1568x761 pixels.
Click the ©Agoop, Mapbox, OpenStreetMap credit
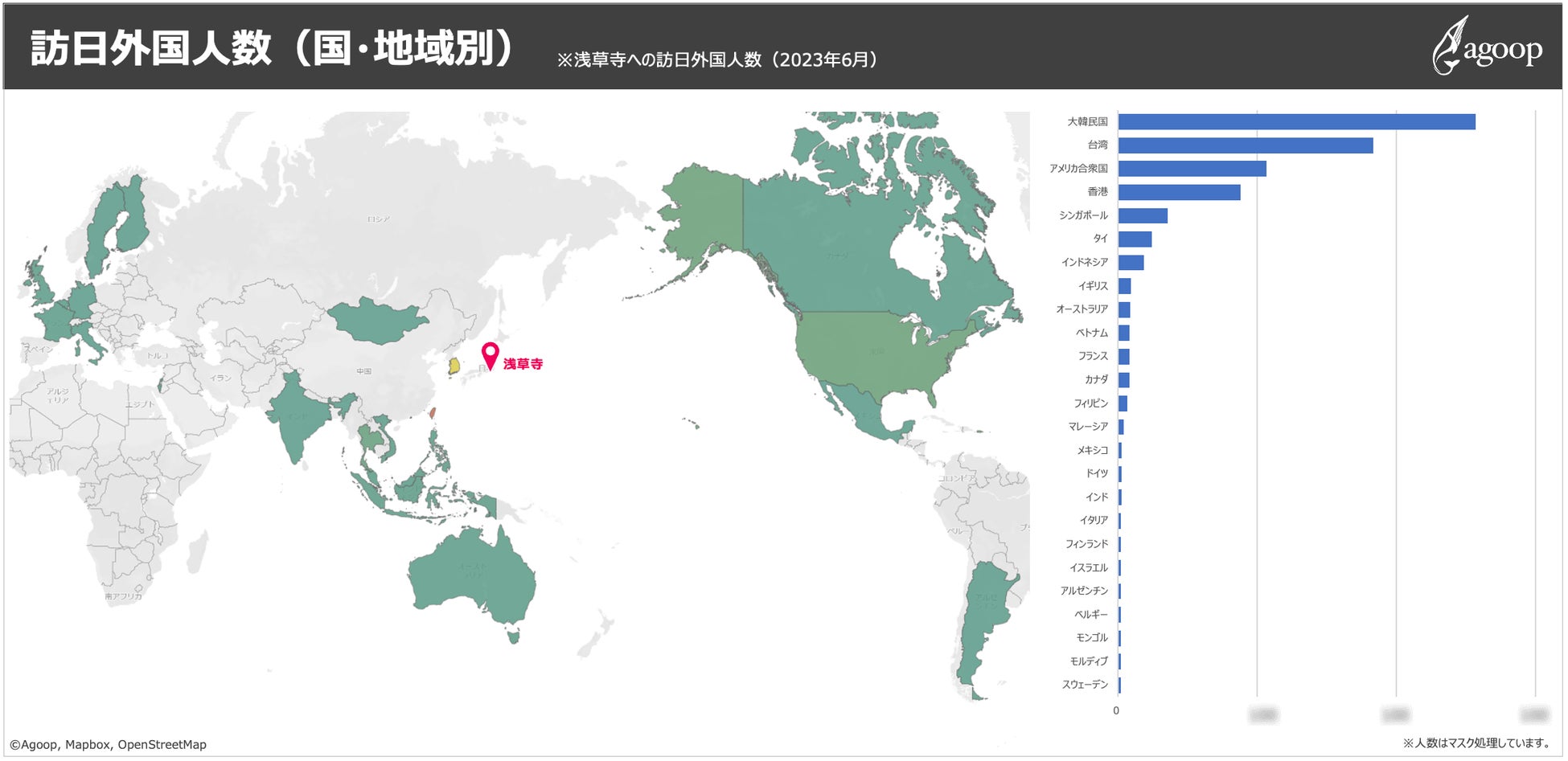click(x=108, y=744)
